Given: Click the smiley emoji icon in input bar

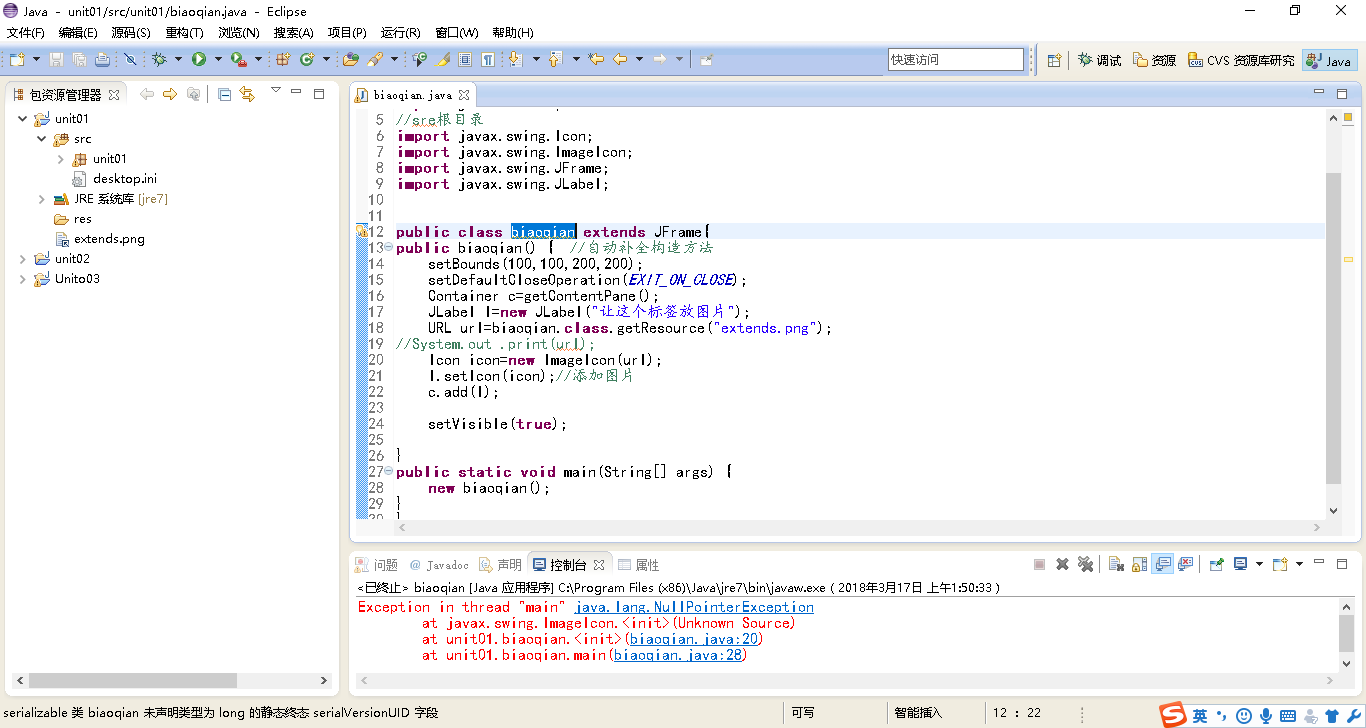Looking at the screenshot, I should point(1243,715).
